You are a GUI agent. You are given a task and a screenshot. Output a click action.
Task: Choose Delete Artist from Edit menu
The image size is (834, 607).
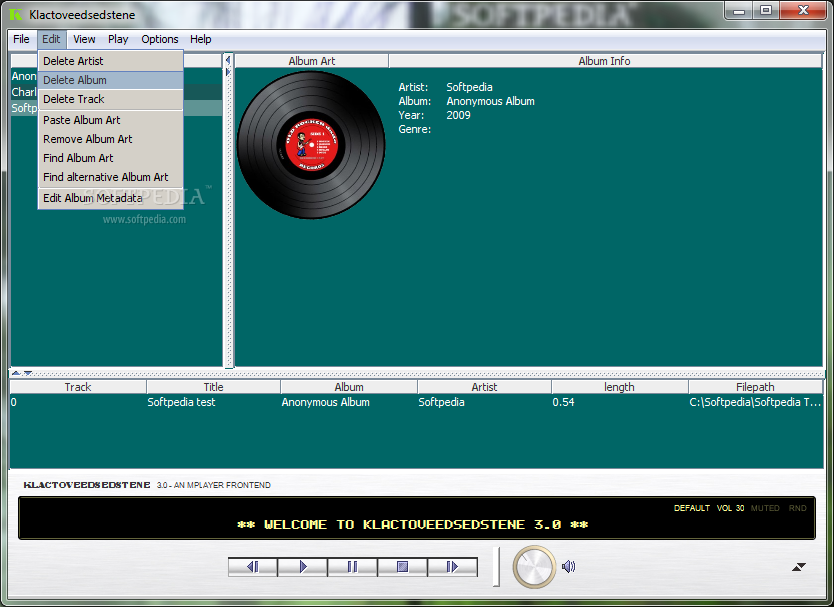point(111,61)
